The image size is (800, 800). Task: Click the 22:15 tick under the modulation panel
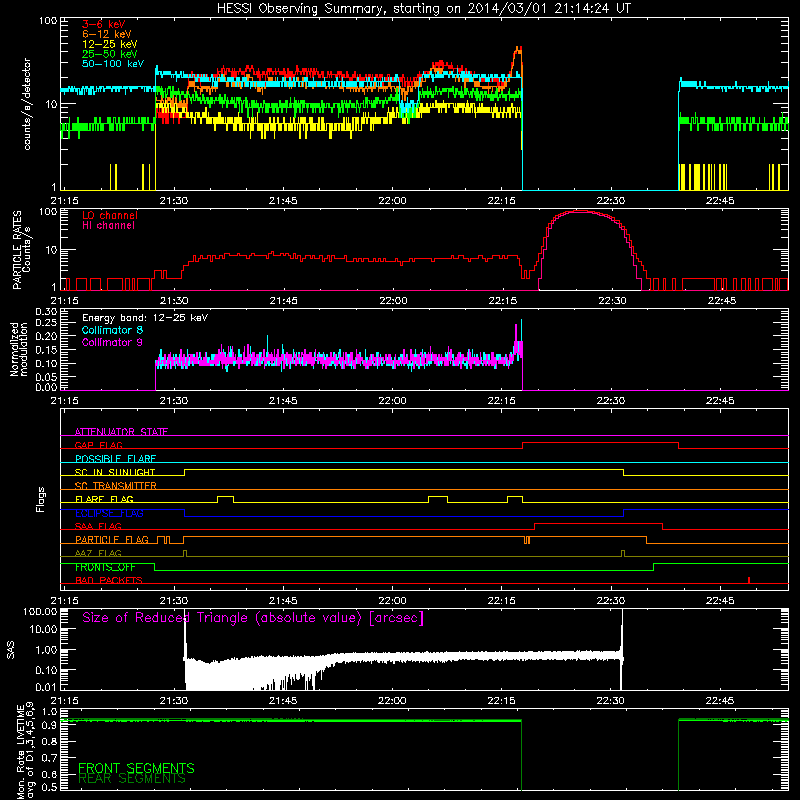(502, 401)
